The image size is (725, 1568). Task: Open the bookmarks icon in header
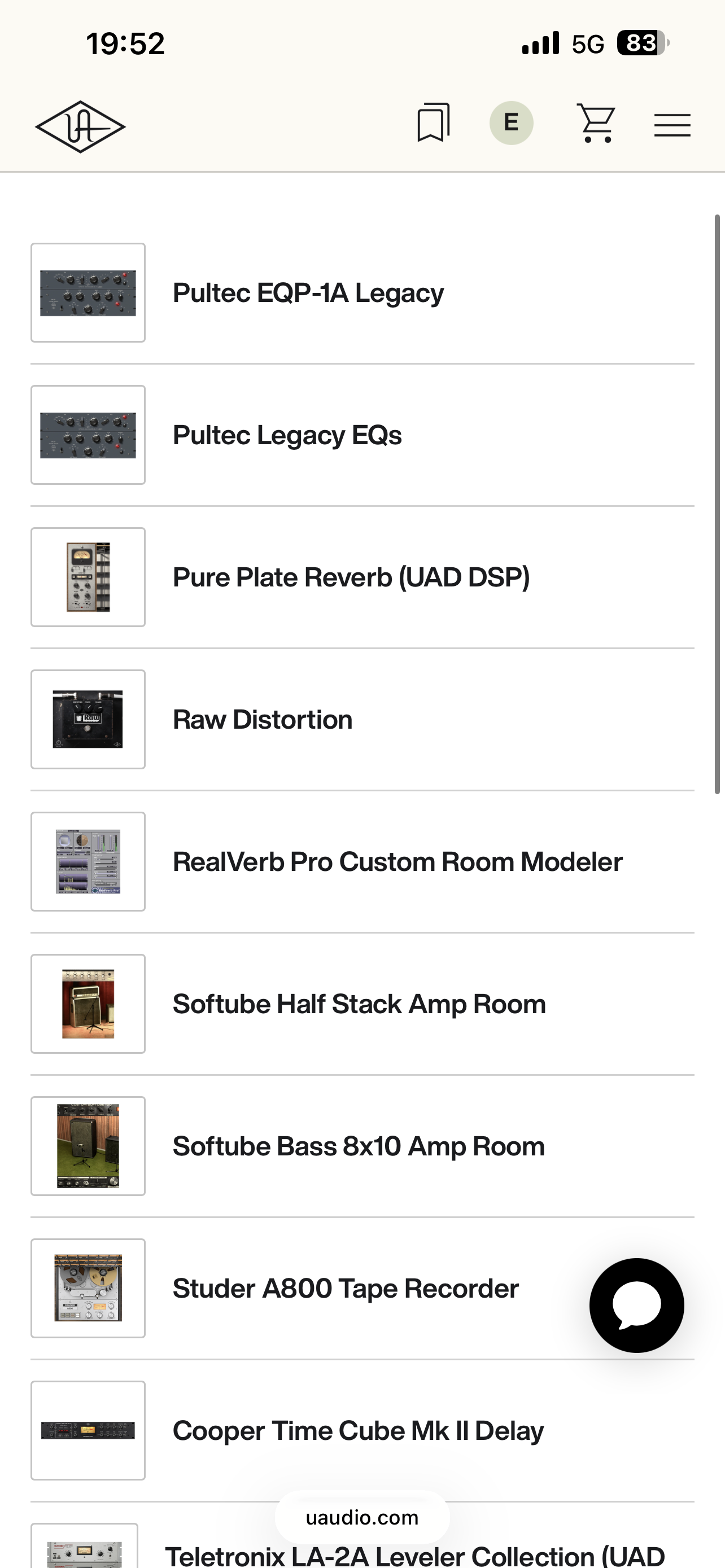click(433, 123)
